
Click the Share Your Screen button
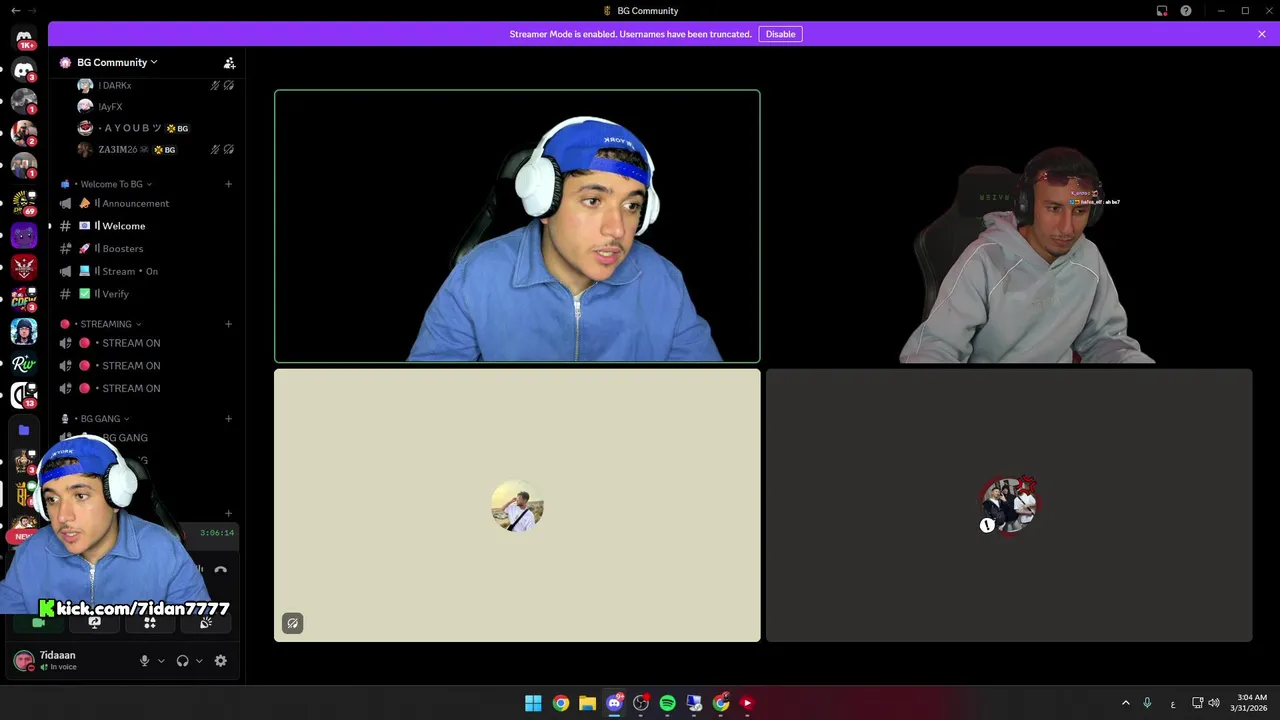tap(94, 623)
